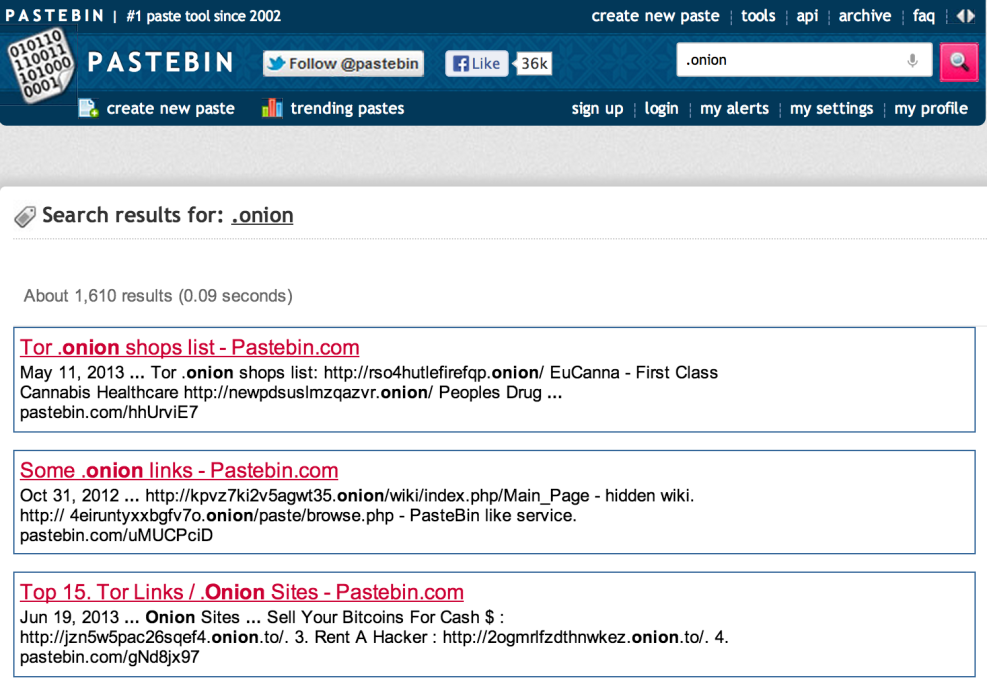Click the Facebook Like button
The image size is (987, 682).
click(x=476, y=64)
